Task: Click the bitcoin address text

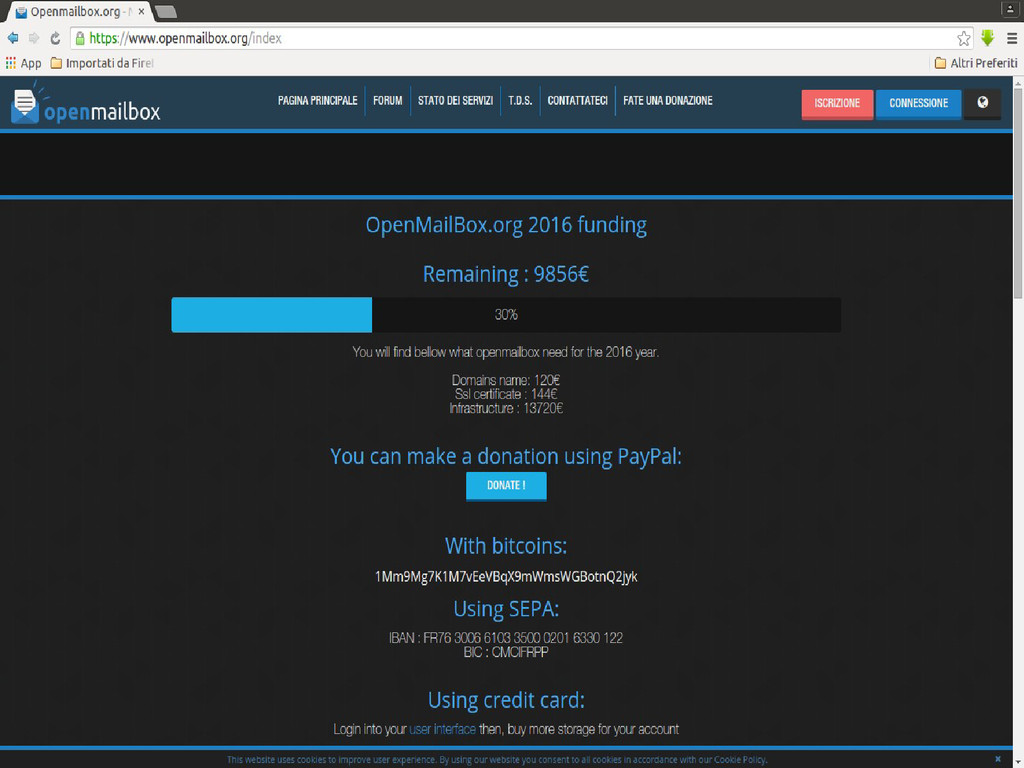Action: pyautogui.click(x=506, y=577)
